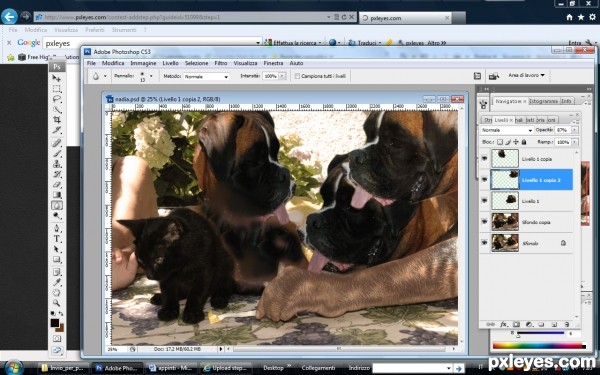Toggle lock all padlock icon

click(x=524, y=142)
